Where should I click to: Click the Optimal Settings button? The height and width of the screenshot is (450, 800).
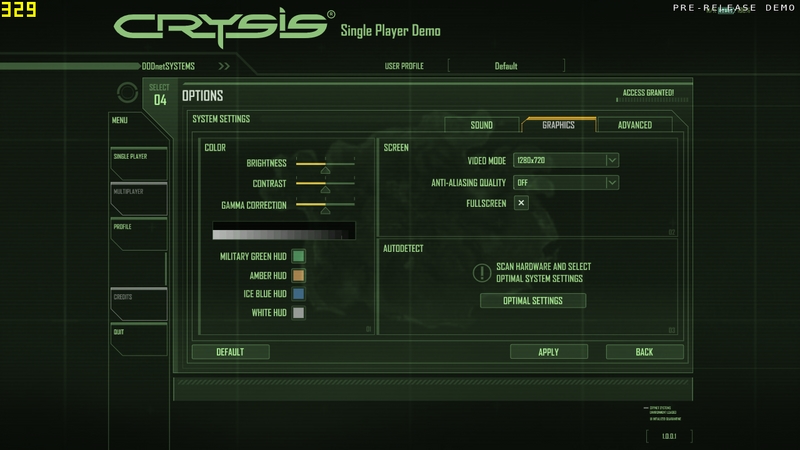533,301
